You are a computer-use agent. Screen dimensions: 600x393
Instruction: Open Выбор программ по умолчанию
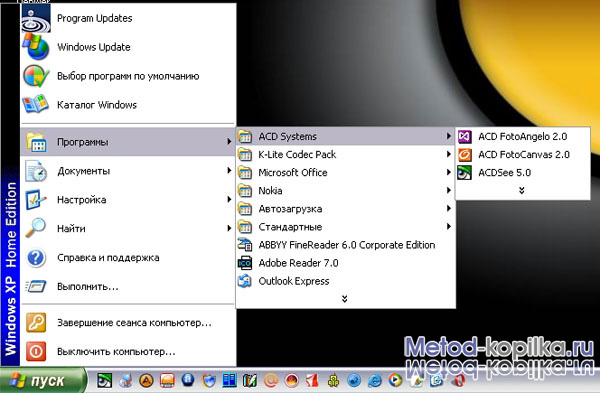click(128, 76)
